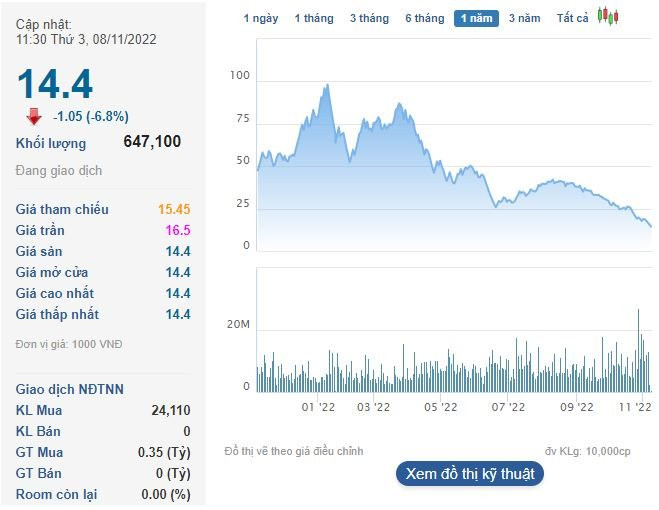659x510 pixels.
Task: Click the price chart peak near 01 '22
Action: 327,86
